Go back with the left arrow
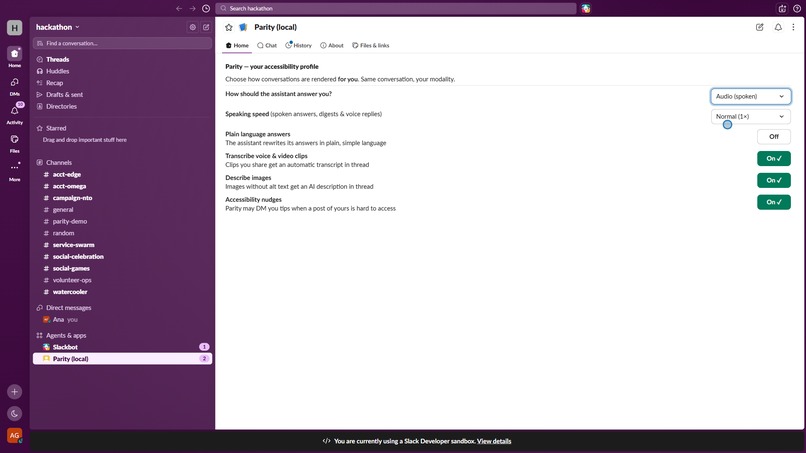The height and width of the screenshot is (453, 806). pyautogui.click(x=179, y=8)
